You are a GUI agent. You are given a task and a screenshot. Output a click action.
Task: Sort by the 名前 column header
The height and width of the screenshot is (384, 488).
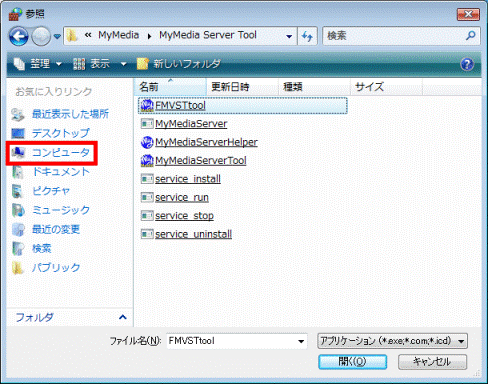[170, 87]
